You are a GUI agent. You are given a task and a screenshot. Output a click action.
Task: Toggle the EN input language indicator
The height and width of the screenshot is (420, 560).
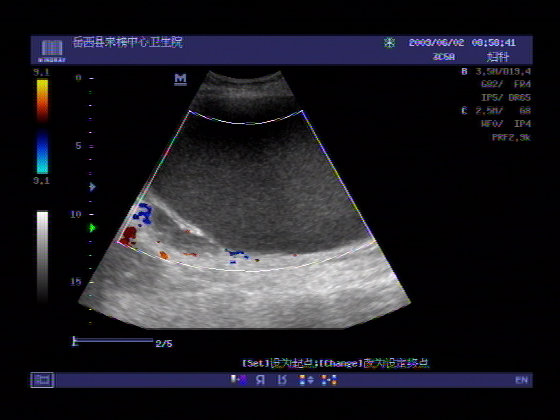click(521, 380)
